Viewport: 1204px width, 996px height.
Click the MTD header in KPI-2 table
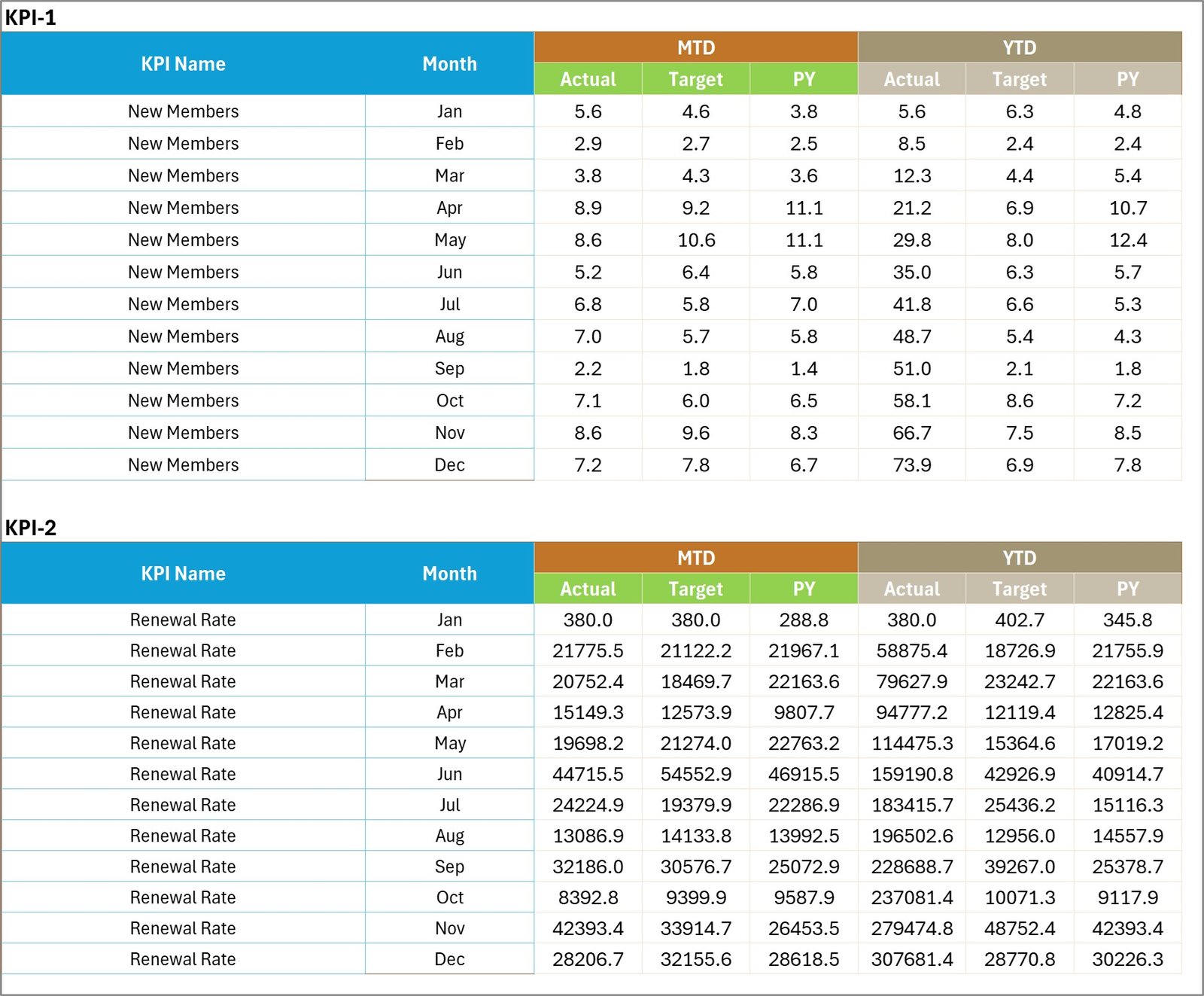click(695, 558)
